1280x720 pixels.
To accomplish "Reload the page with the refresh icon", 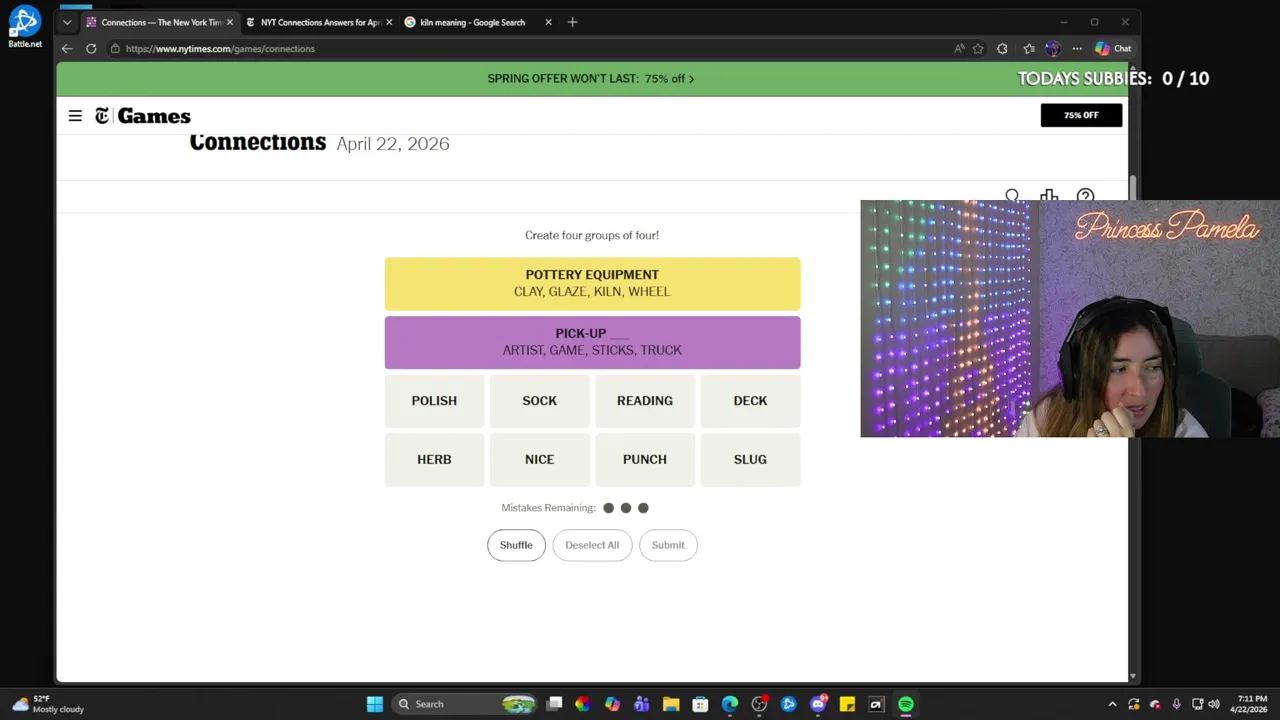I will point(91,48).
